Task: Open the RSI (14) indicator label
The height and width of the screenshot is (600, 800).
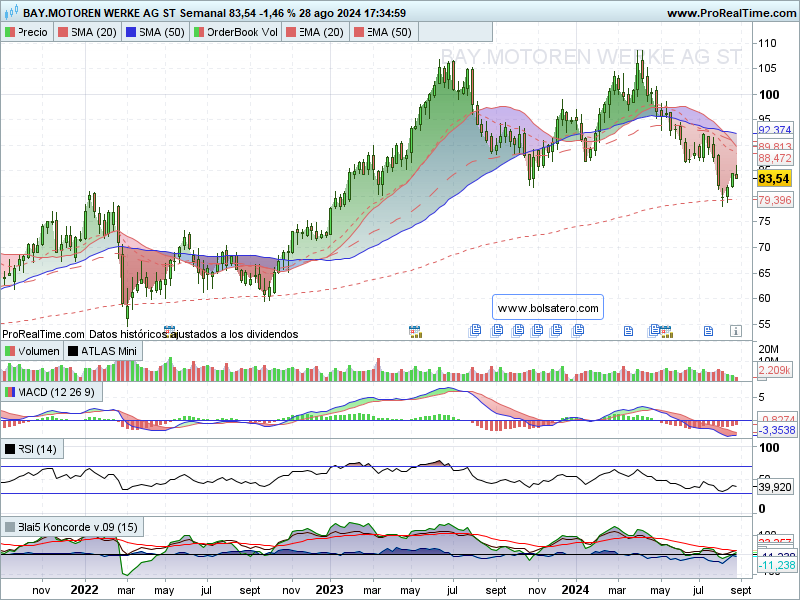Action: point(32,449)
